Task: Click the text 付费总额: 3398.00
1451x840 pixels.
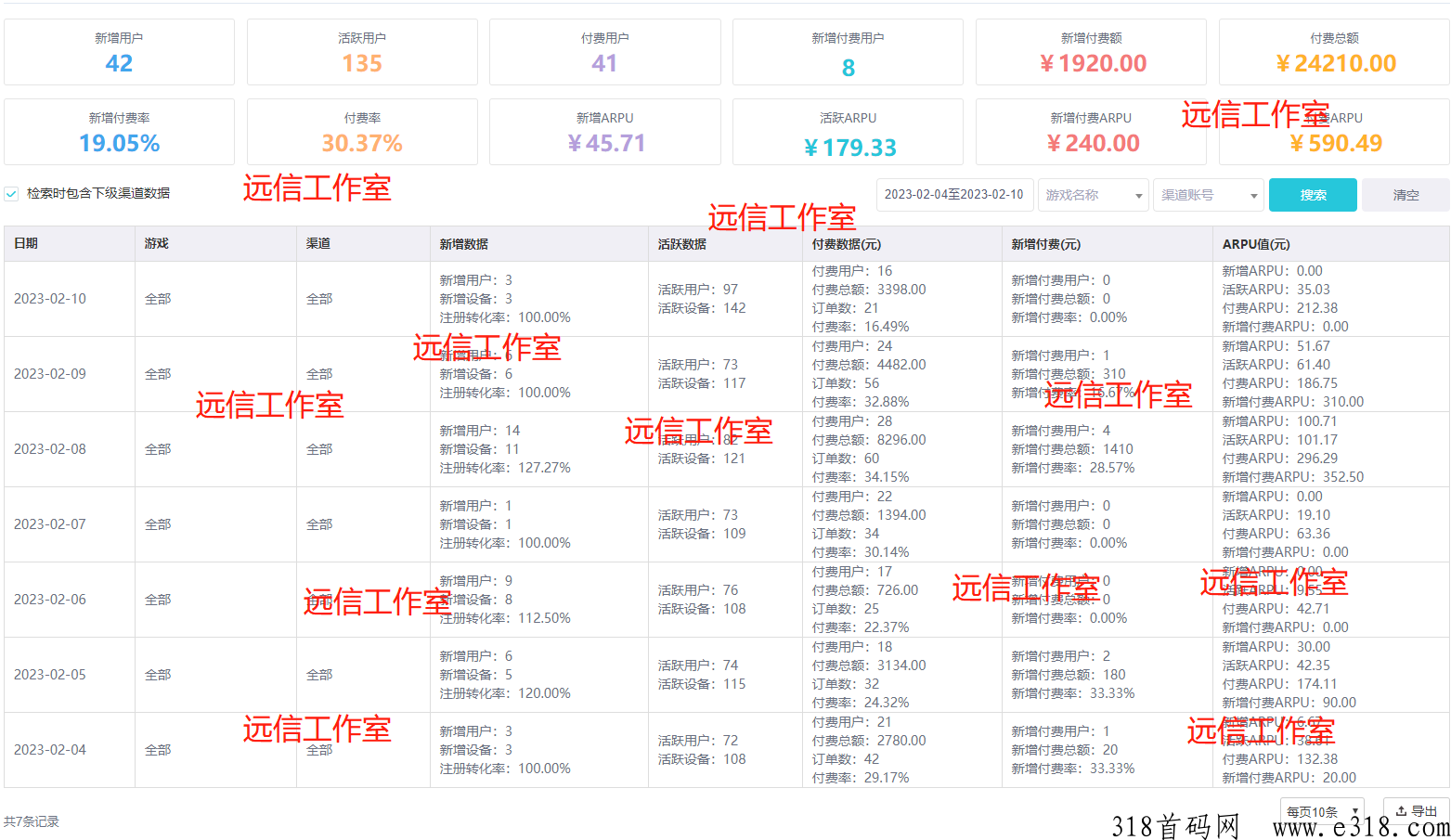Action: pos(869,290)
